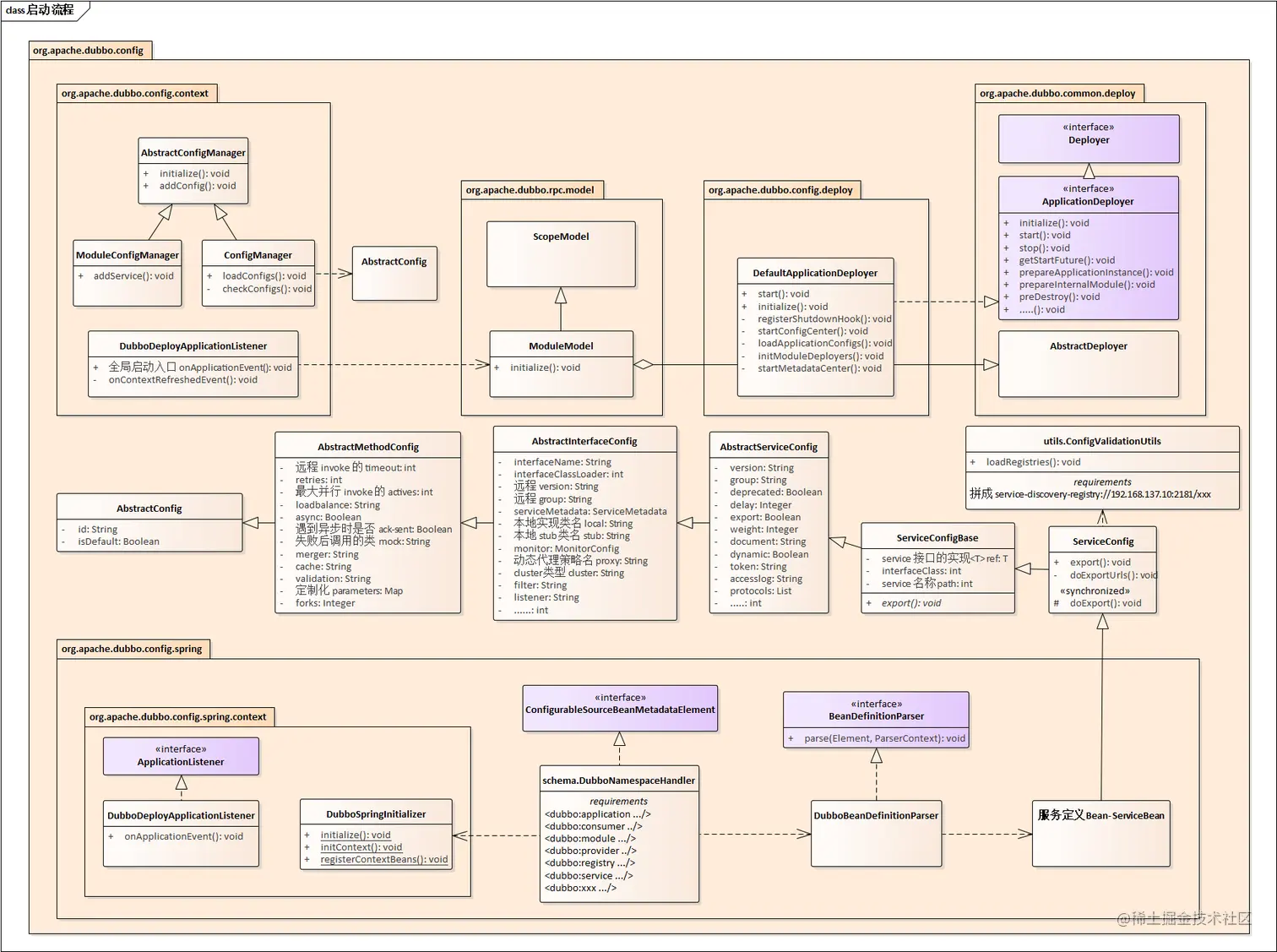
Task: Click the prepareInternalModule(): void method
Action: [1087, 285]
